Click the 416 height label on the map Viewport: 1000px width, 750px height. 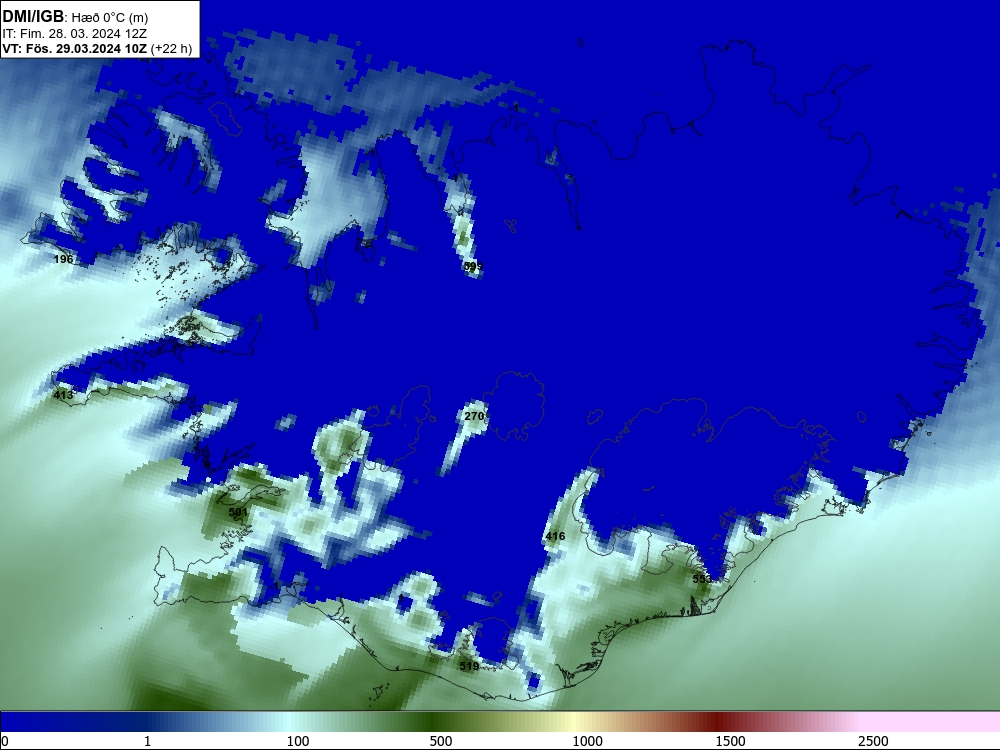[555, 536]
